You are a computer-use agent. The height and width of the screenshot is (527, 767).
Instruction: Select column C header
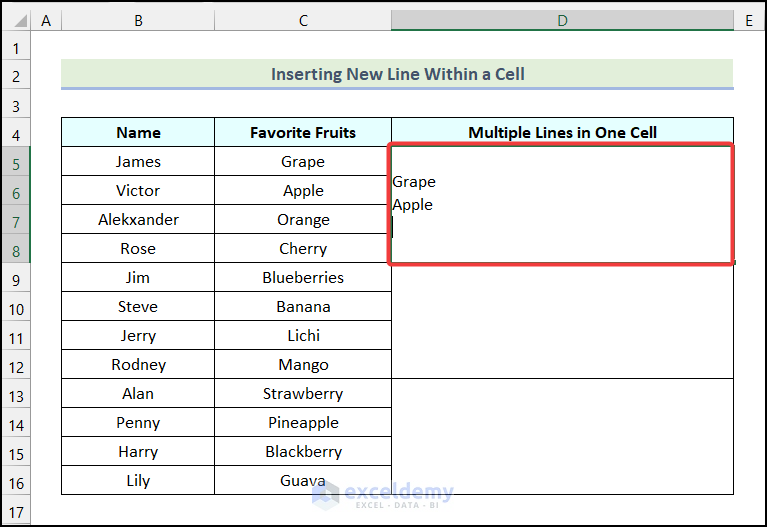302,20
